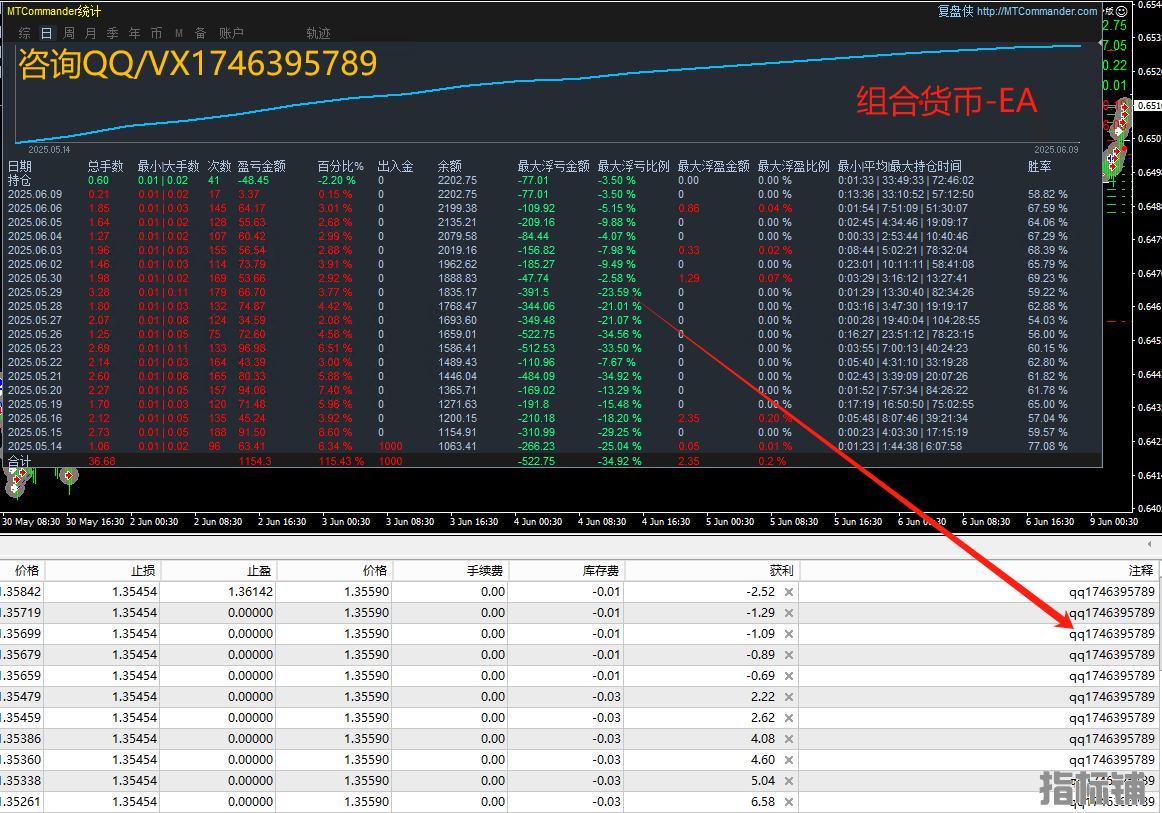Viewport: 1162px width, 813px height.
Task: Open the 周 weekly tab
Action: click(69, 33)
